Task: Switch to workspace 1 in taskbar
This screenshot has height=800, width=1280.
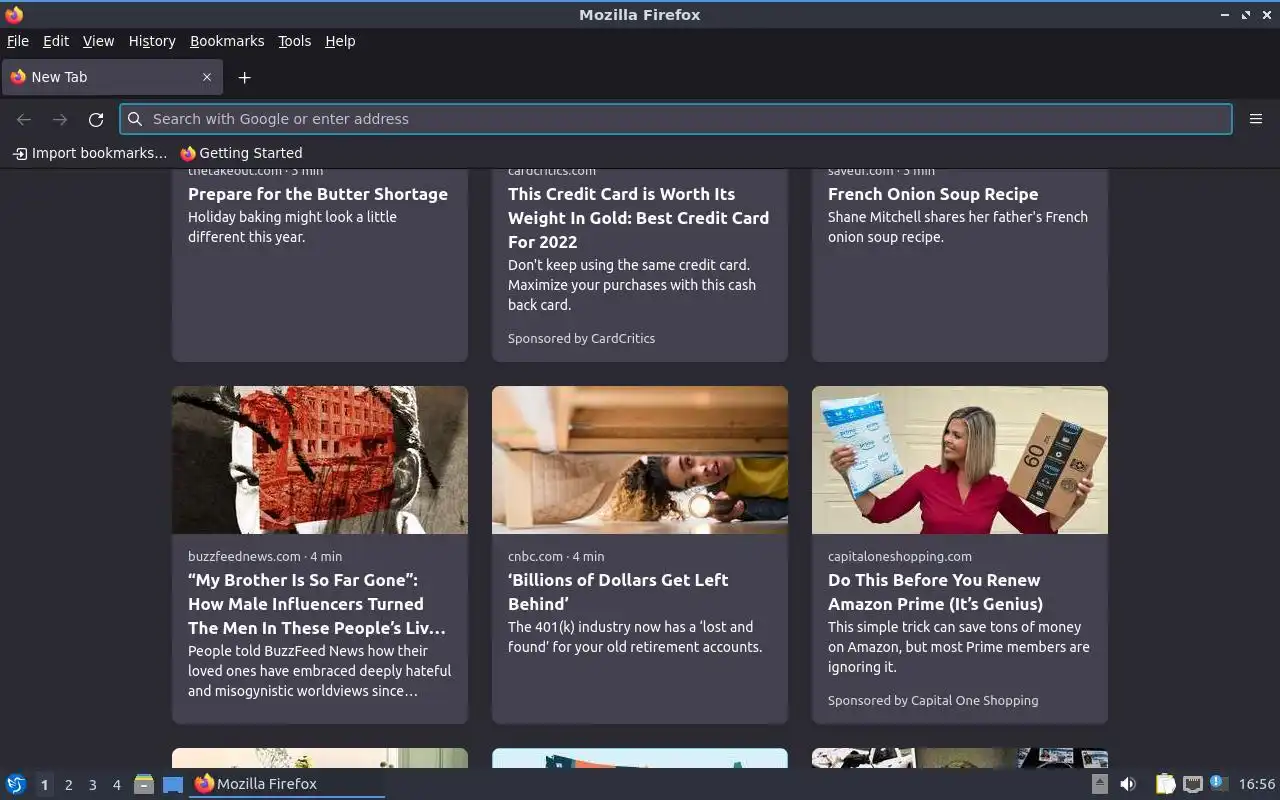Action: pyautogui.click(x=44, y=785)
